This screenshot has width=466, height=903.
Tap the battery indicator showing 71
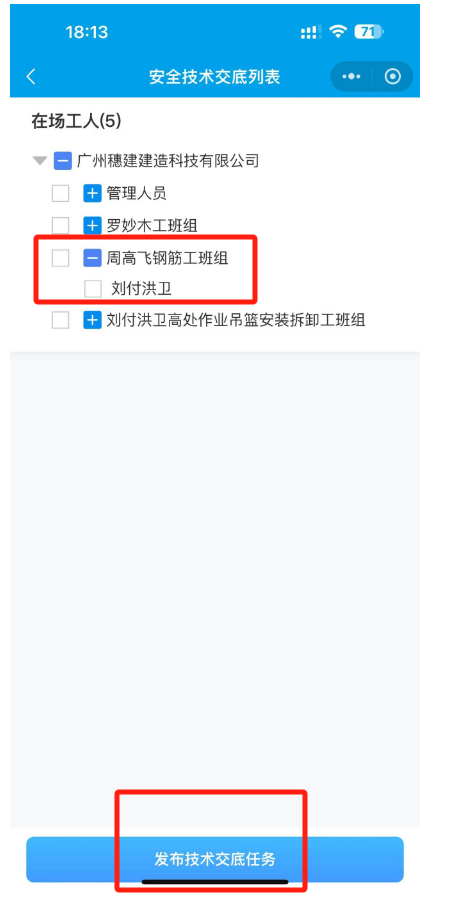(369, 32)
